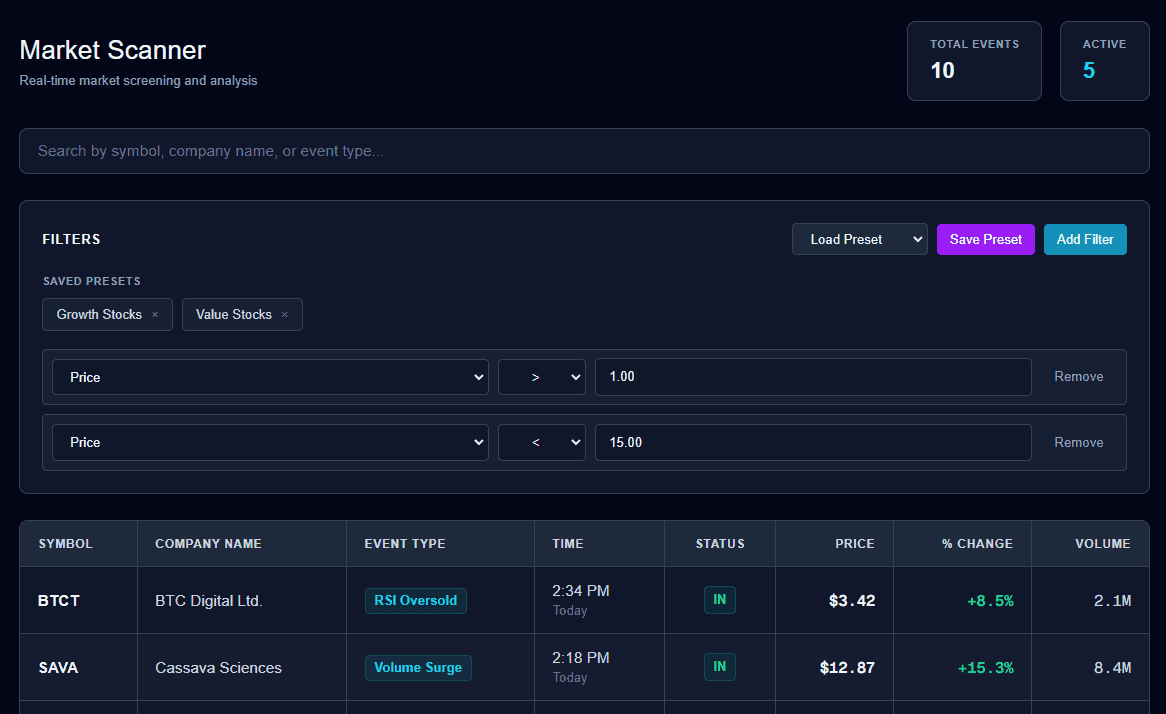This screenshot has height=714, width=1166.
Task: Click the Add Filter button
Action: (1085, 239)
